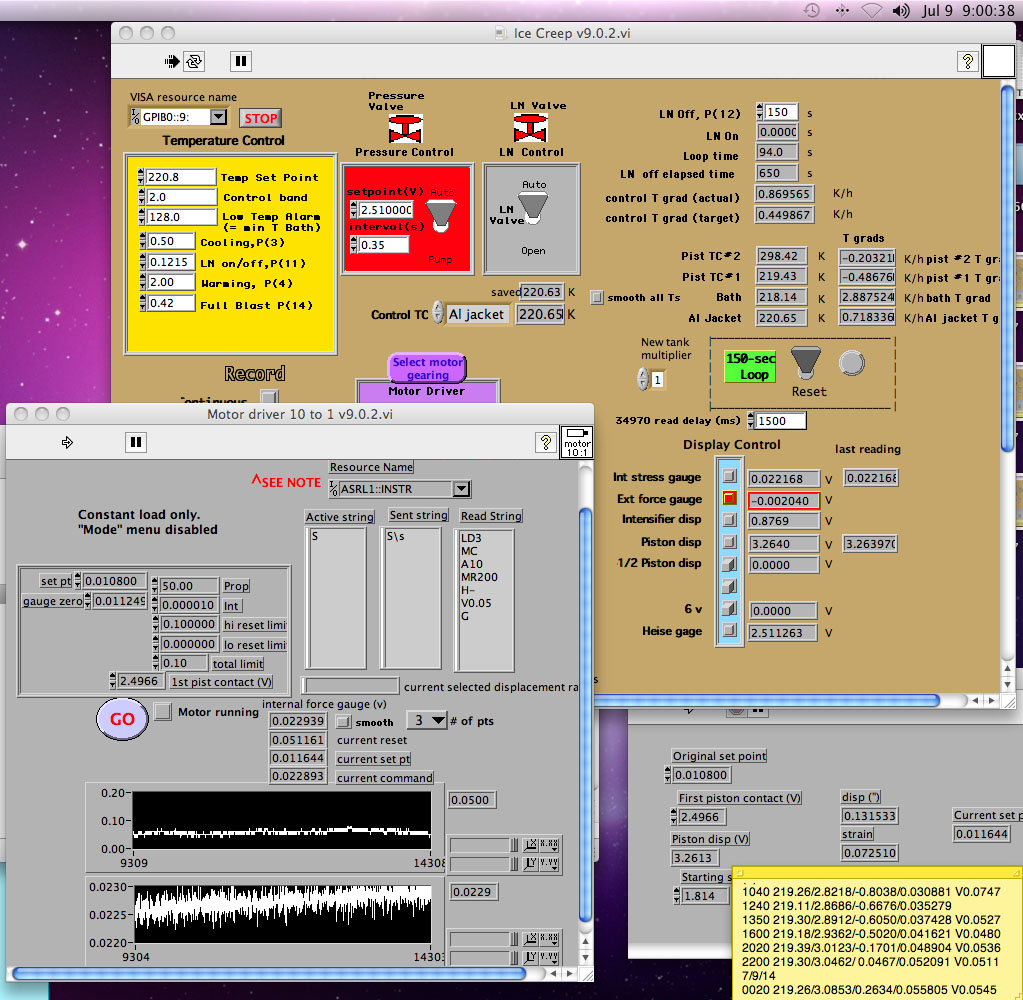Click Run Continuously in the Ice Creep toolbar
This screenshot has width=1023, height=1000.
coord(194,61)
